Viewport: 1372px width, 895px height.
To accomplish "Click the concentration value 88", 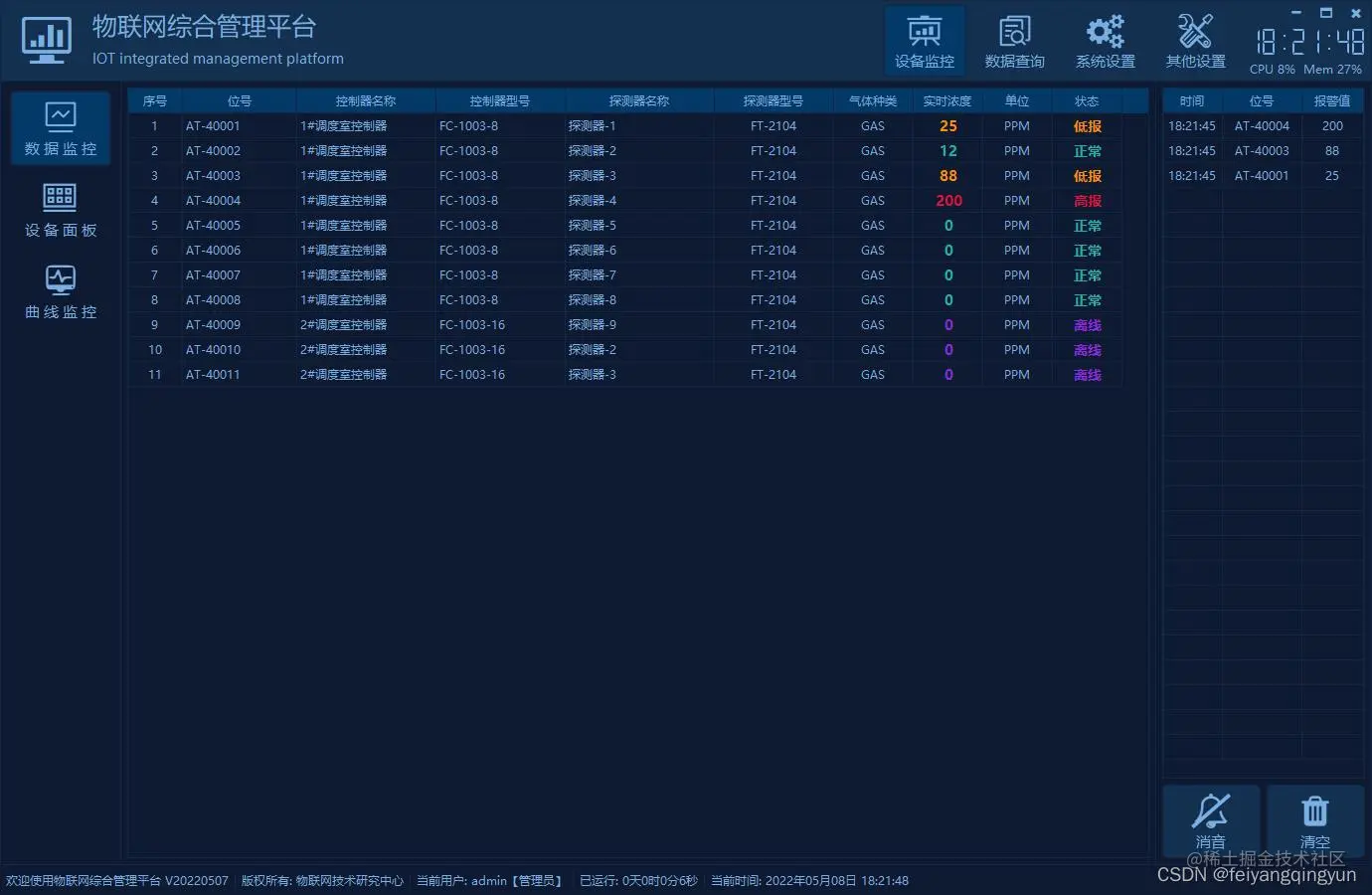I will coord(948,176).
